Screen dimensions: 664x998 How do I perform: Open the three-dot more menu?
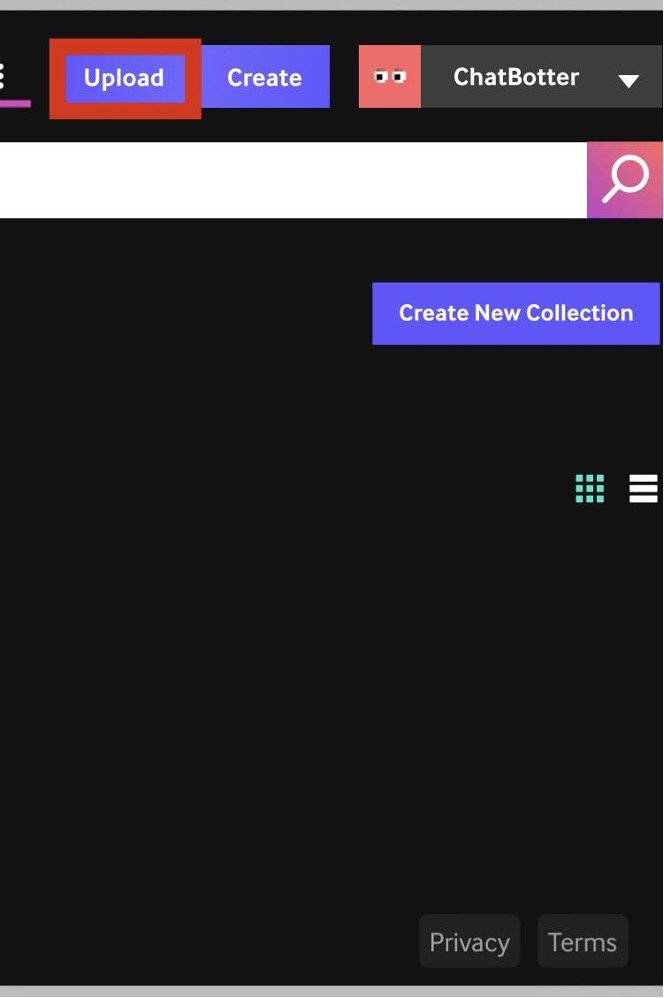pyautogui.click(x=3, y=76)
